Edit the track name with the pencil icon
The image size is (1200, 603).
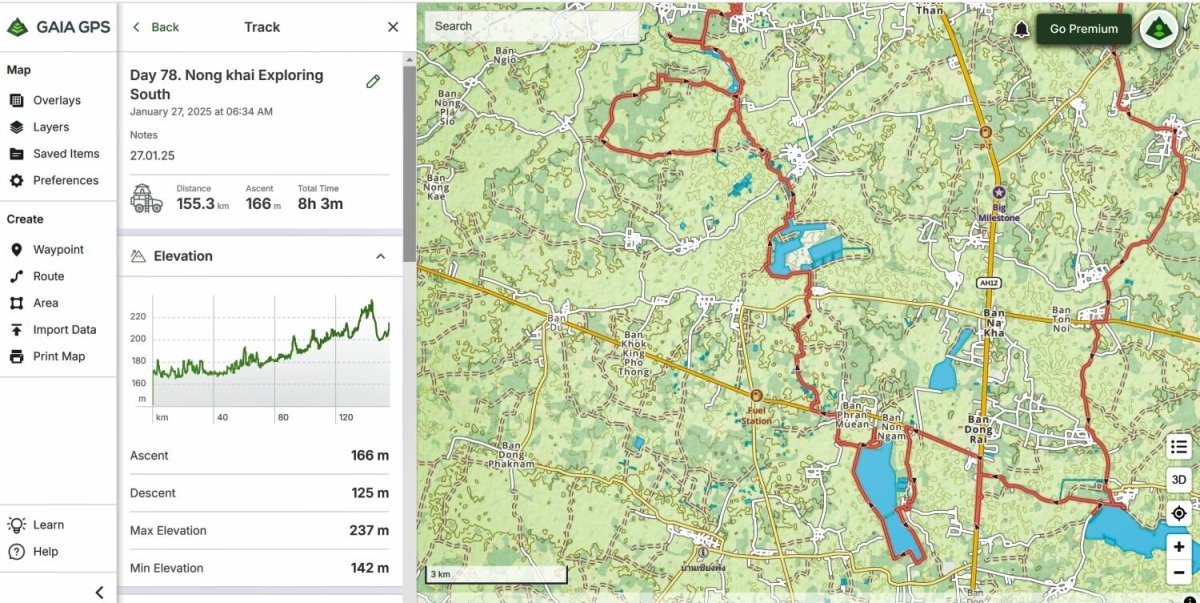pyautogui.click(x=372, y=81)
